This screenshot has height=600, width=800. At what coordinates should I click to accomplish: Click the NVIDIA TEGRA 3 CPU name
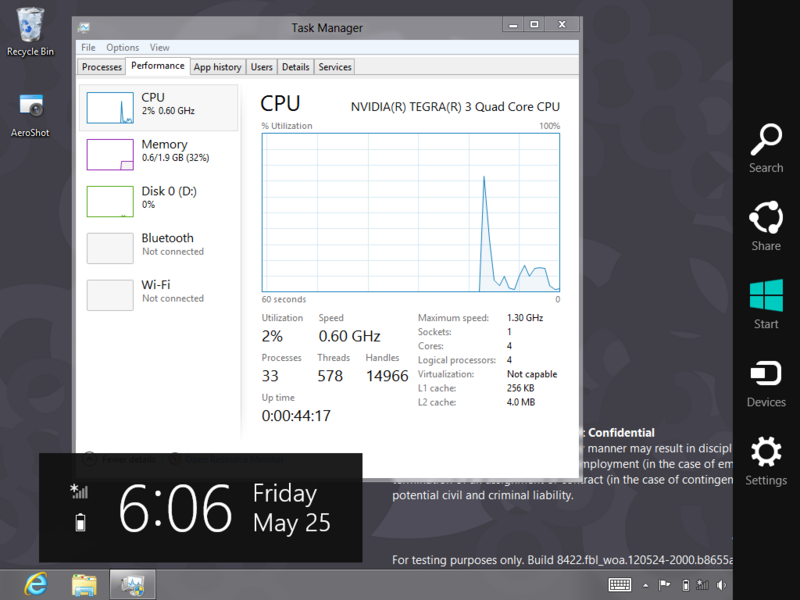point(455,107)
